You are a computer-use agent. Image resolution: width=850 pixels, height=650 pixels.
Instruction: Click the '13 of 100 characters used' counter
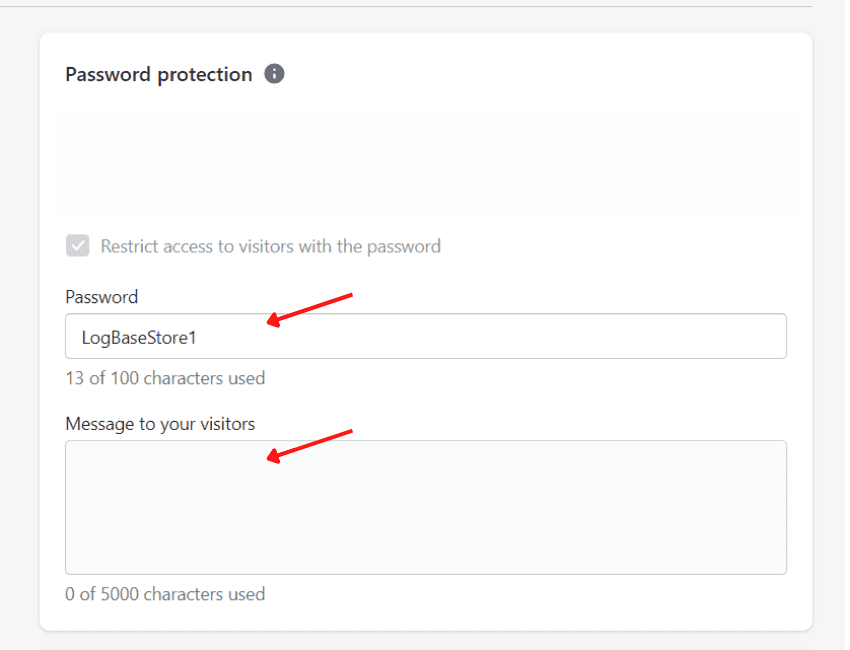point(165,378)
